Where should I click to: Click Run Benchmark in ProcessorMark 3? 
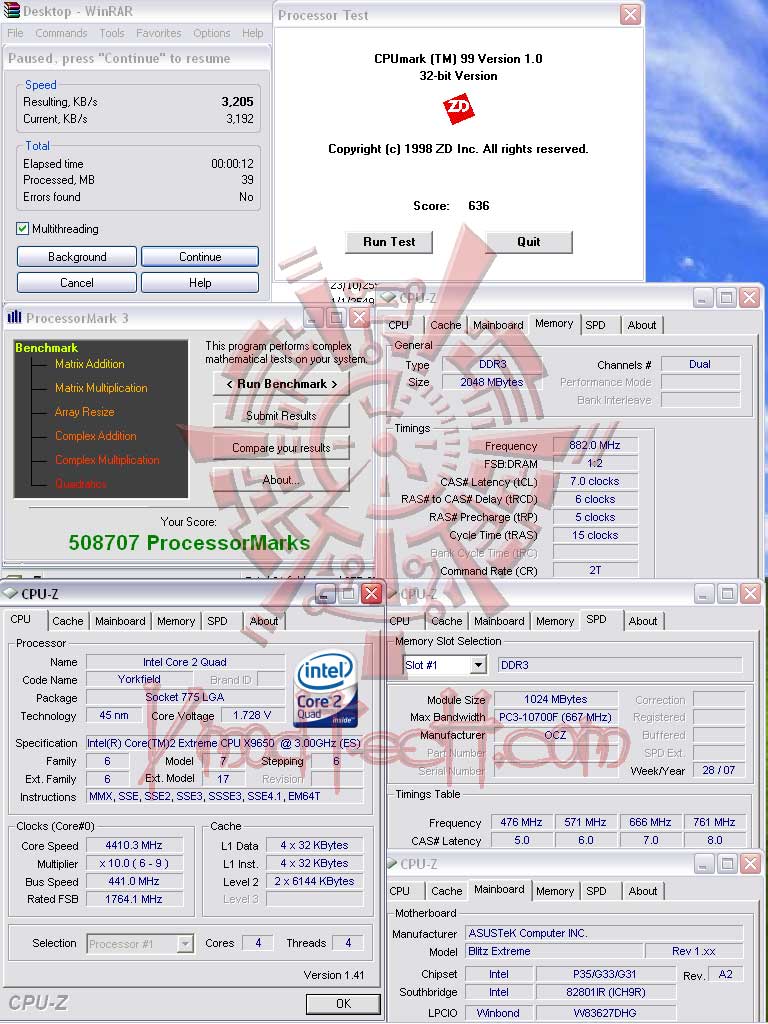tap(281, 384)
